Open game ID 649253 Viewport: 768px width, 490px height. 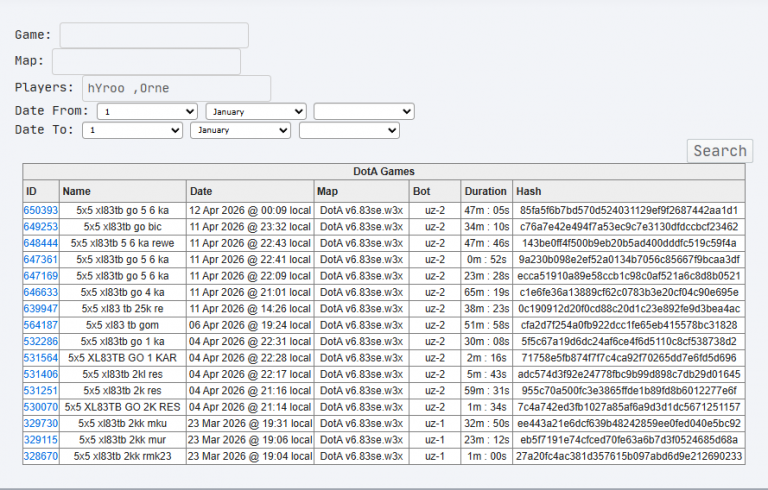pyautogui.click(x=41, y=227)
